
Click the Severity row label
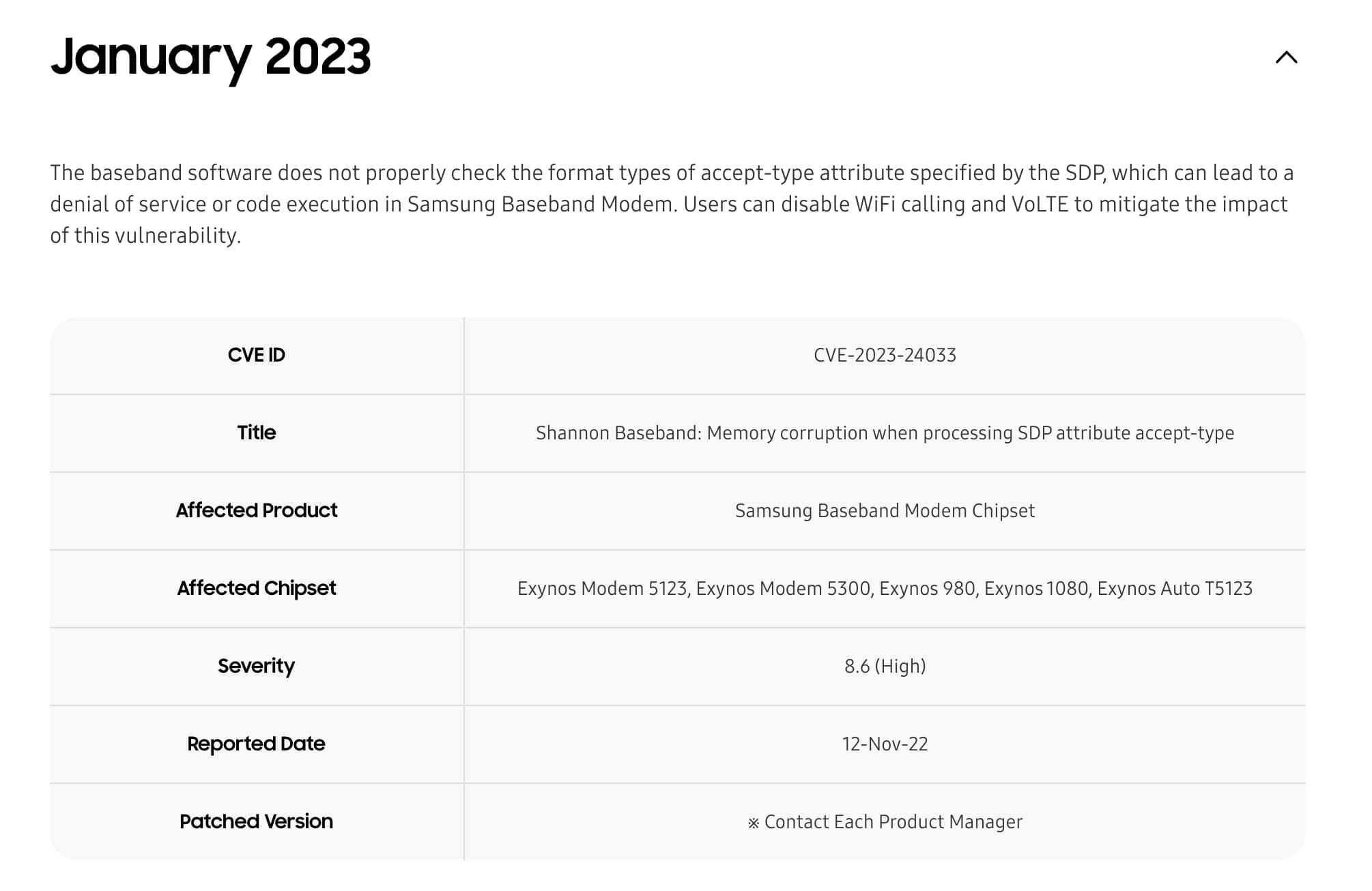255,666
